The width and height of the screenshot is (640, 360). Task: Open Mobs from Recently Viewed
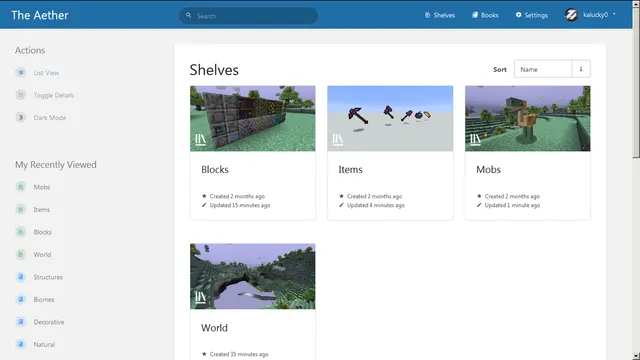click(42, 187)
